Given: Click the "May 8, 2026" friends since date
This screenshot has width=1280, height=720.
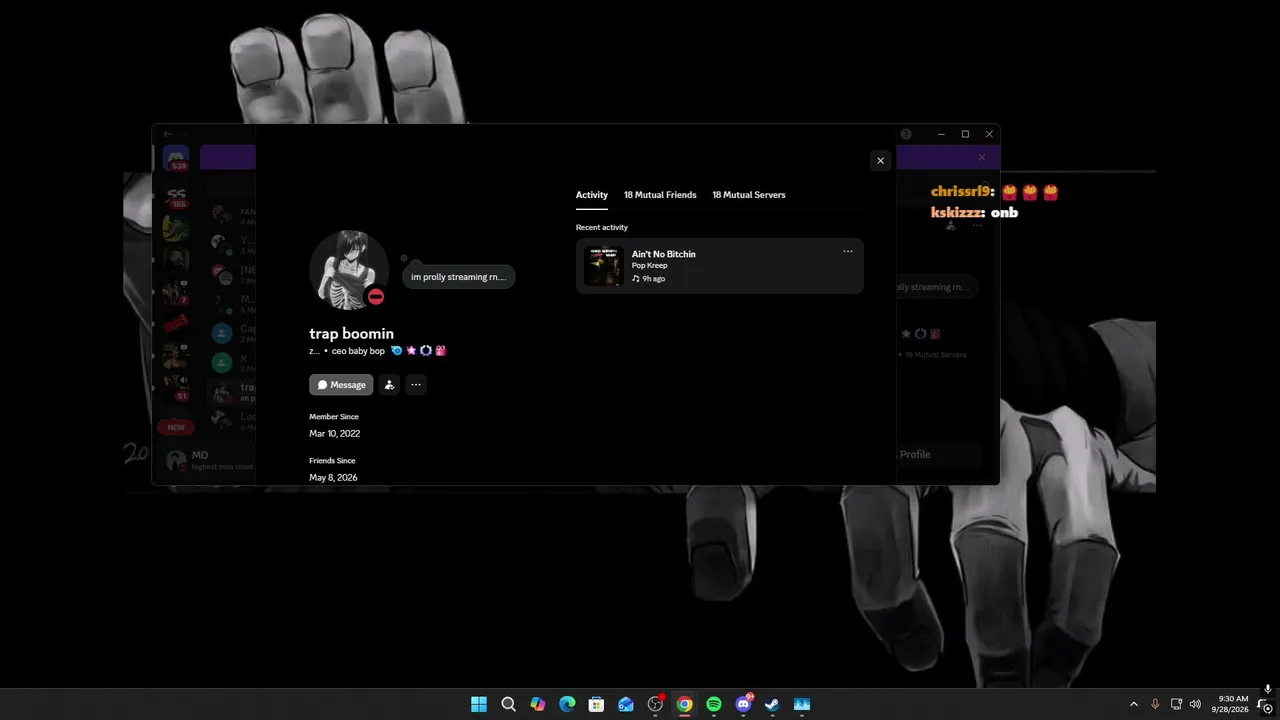Looking at the screenshot, I should (x=333, y=478).
